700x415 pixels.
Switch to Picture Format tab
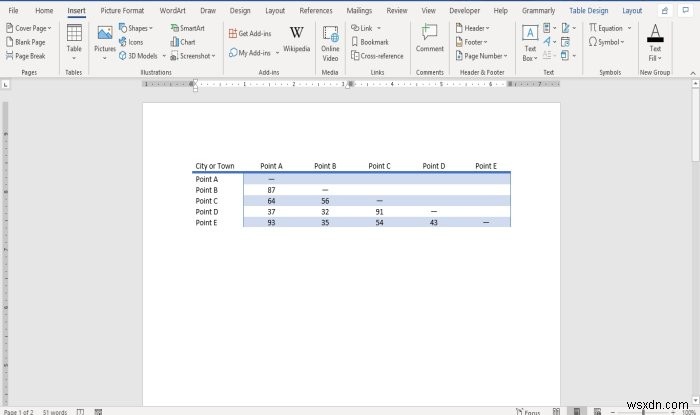tap(122, 10)
